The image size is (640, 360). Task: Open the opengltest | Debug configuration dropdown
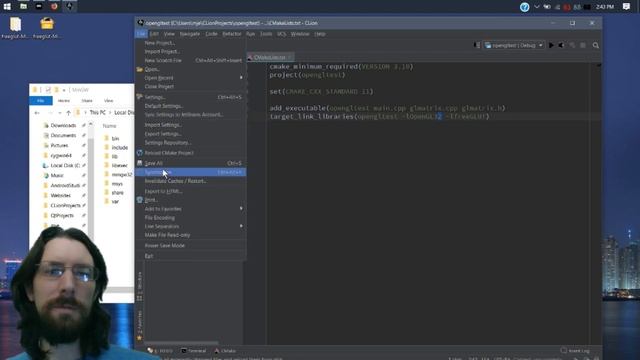coord(514,45)
